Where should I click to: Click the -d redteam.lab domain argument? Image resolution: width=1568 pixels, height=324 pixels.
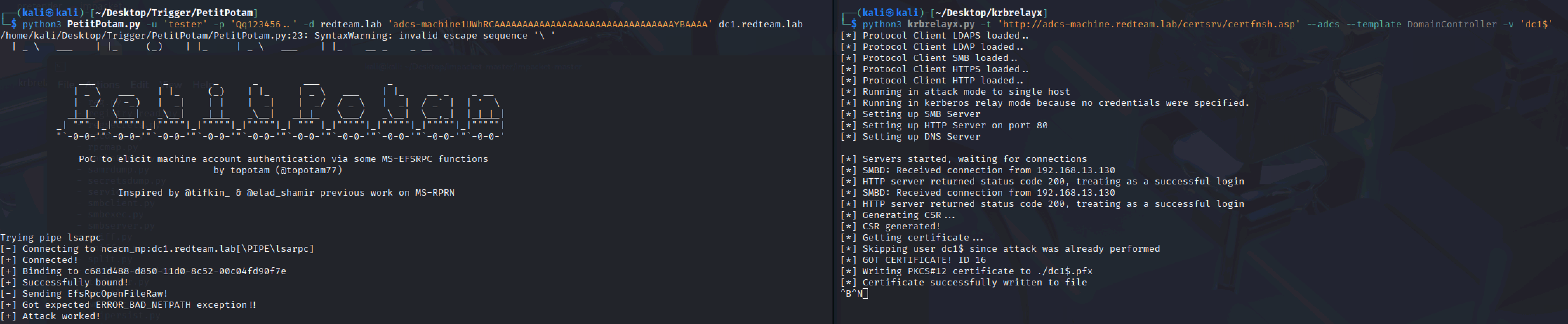pos(342,24)
